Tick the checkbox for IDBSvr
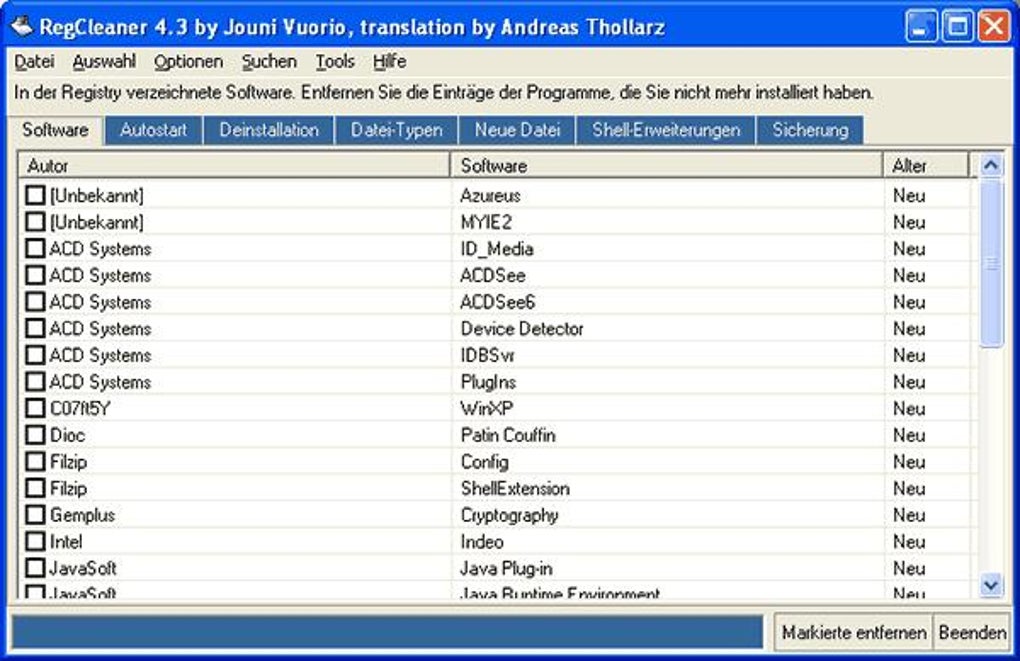Image resolution: width=1020 pixels, height=661 pixels. [35, 355]
